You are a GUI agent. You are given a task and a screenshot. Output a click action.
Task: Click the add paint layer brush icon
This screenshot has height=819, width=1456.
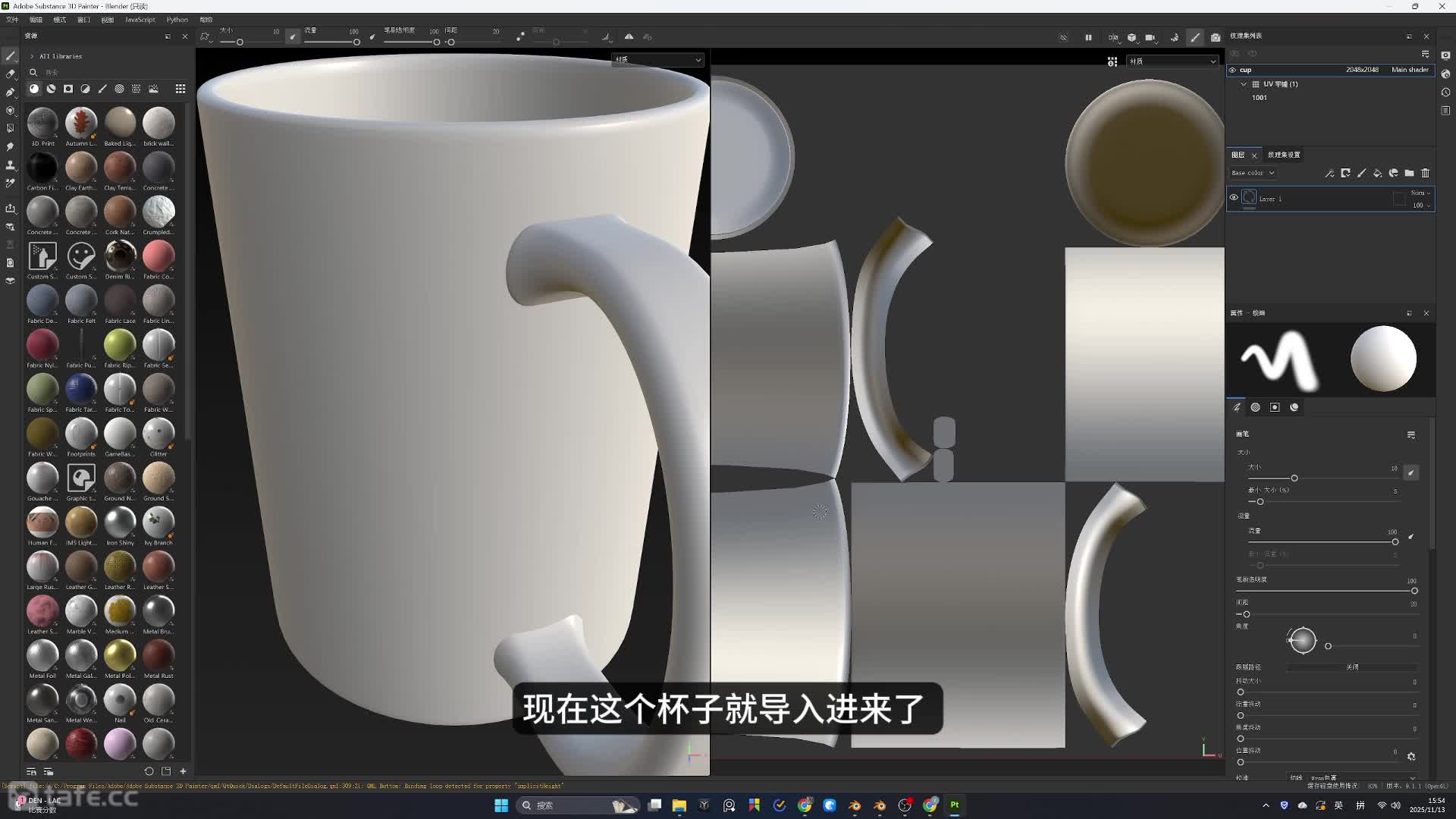pos(1361,174)
